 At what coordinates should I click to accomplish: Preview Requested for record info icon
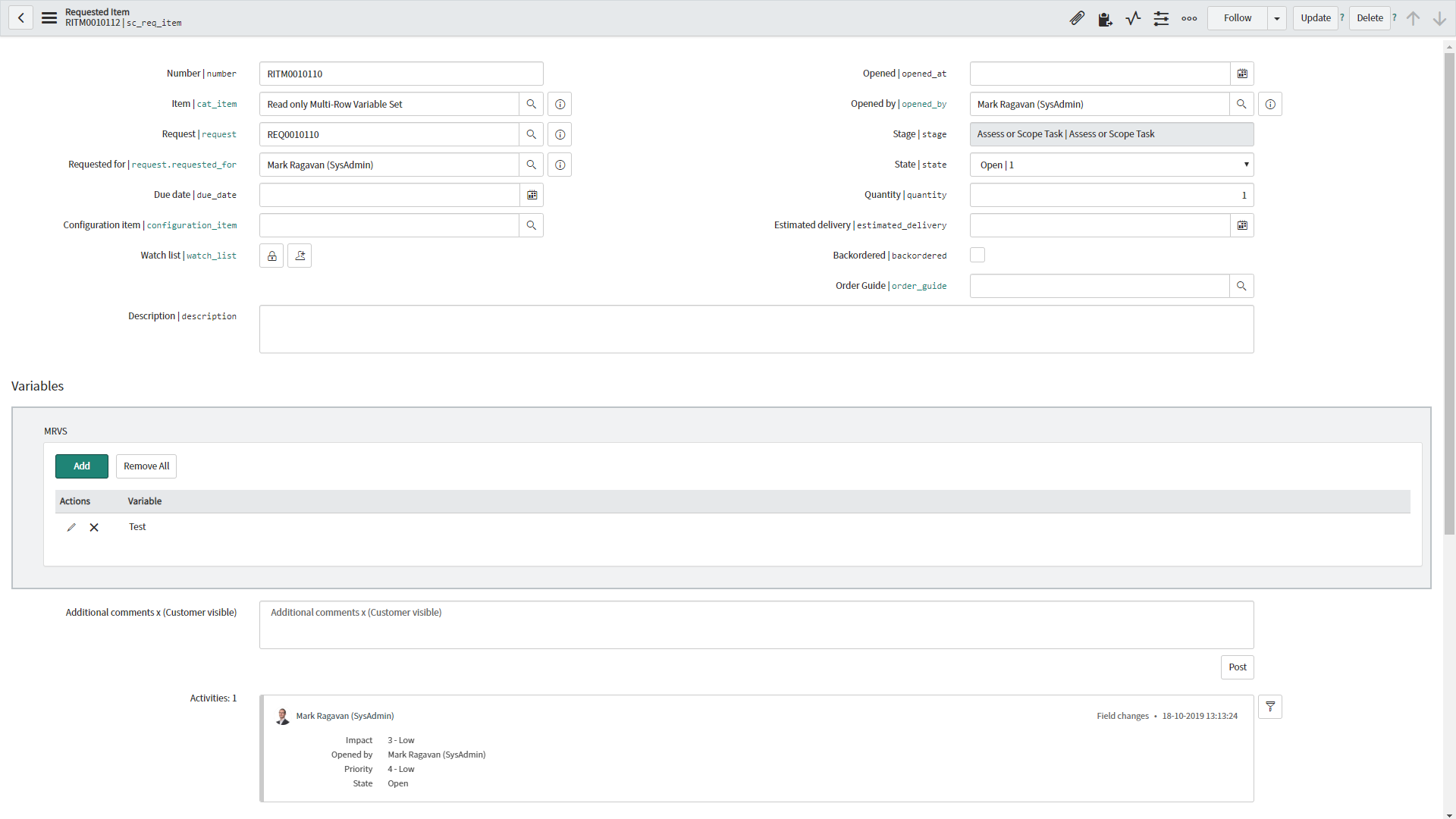coord(560,165)
